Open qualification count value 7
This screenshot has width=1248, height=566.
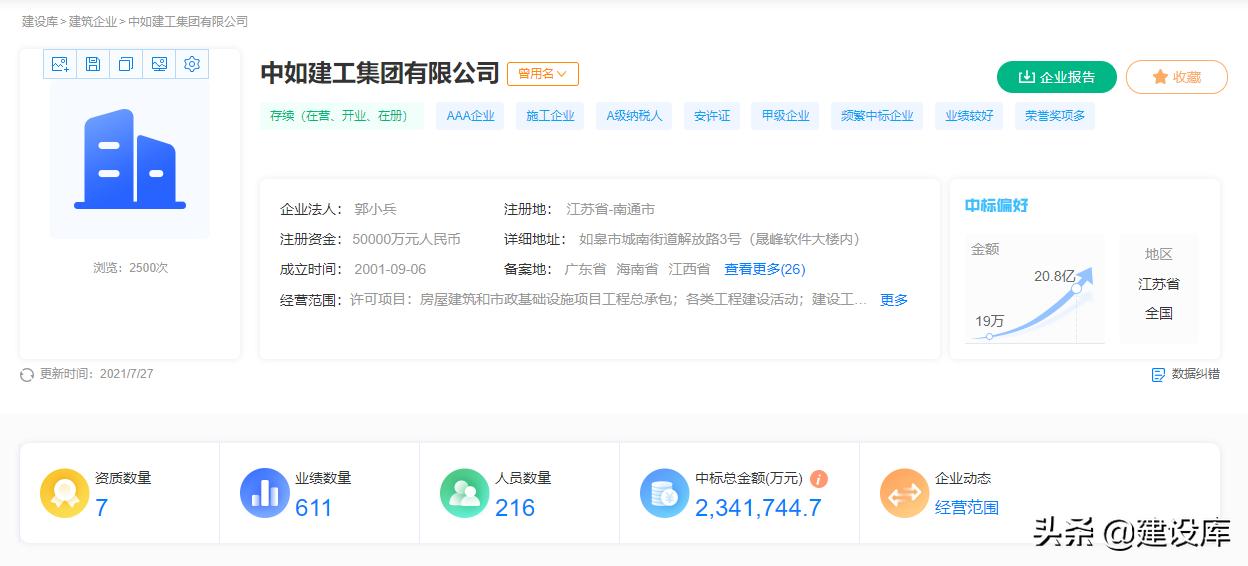click(101, 508)
